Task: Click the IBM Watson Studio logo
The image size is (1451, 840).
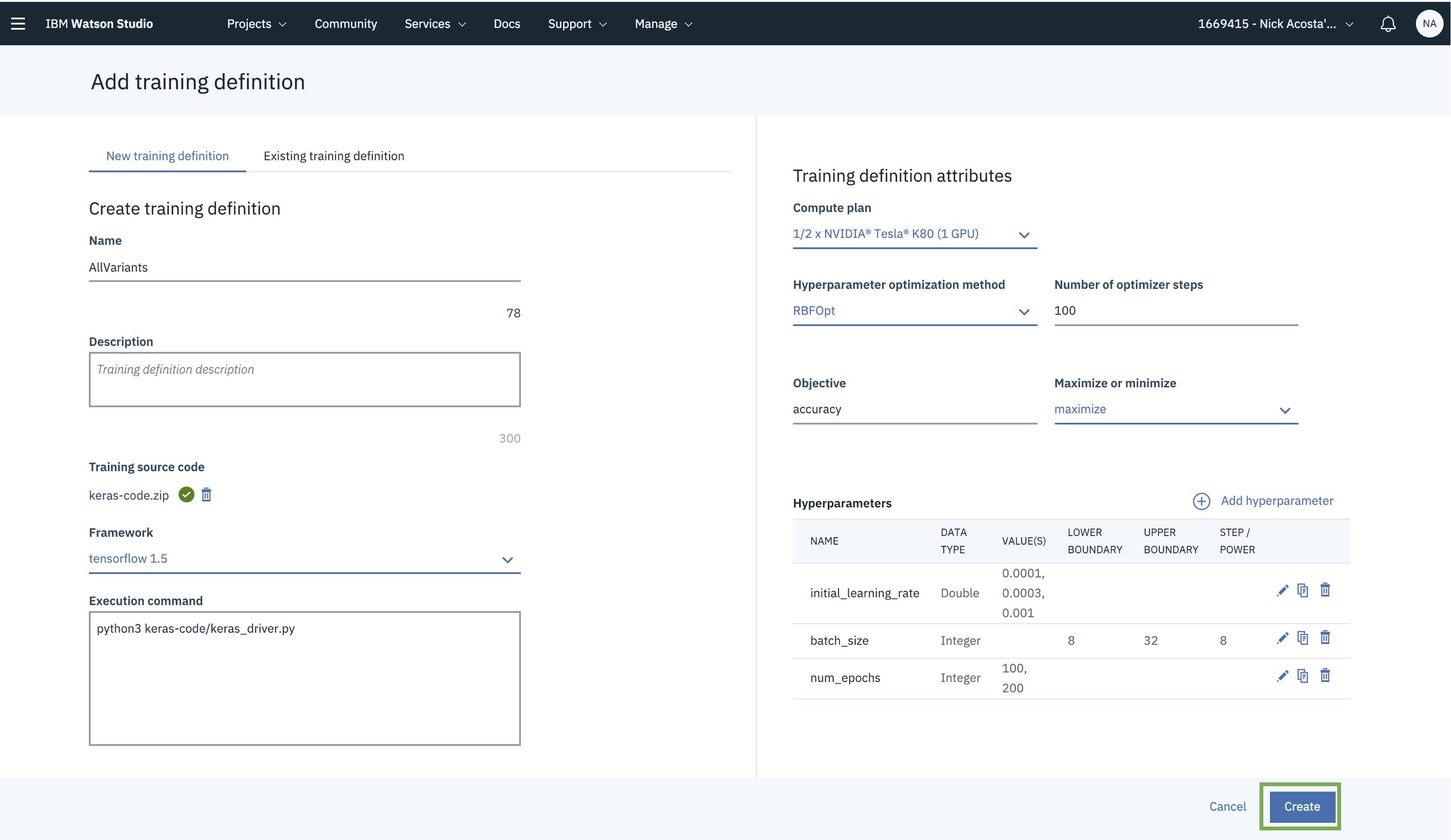Action: coord(99,24)
